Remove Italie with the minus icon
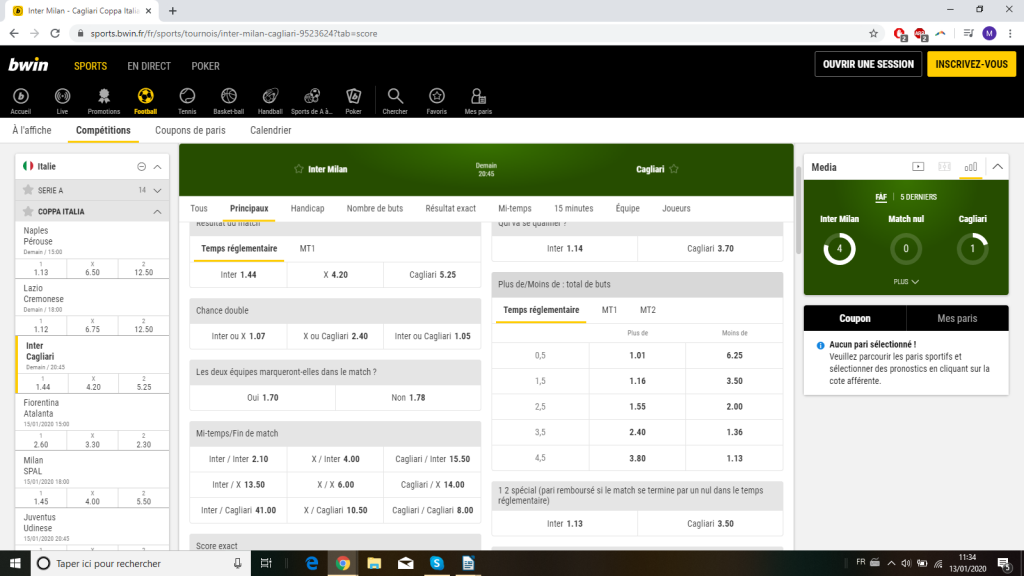Screen dimensions: 1024x576 pyautogui.click(x=141, y=167)
